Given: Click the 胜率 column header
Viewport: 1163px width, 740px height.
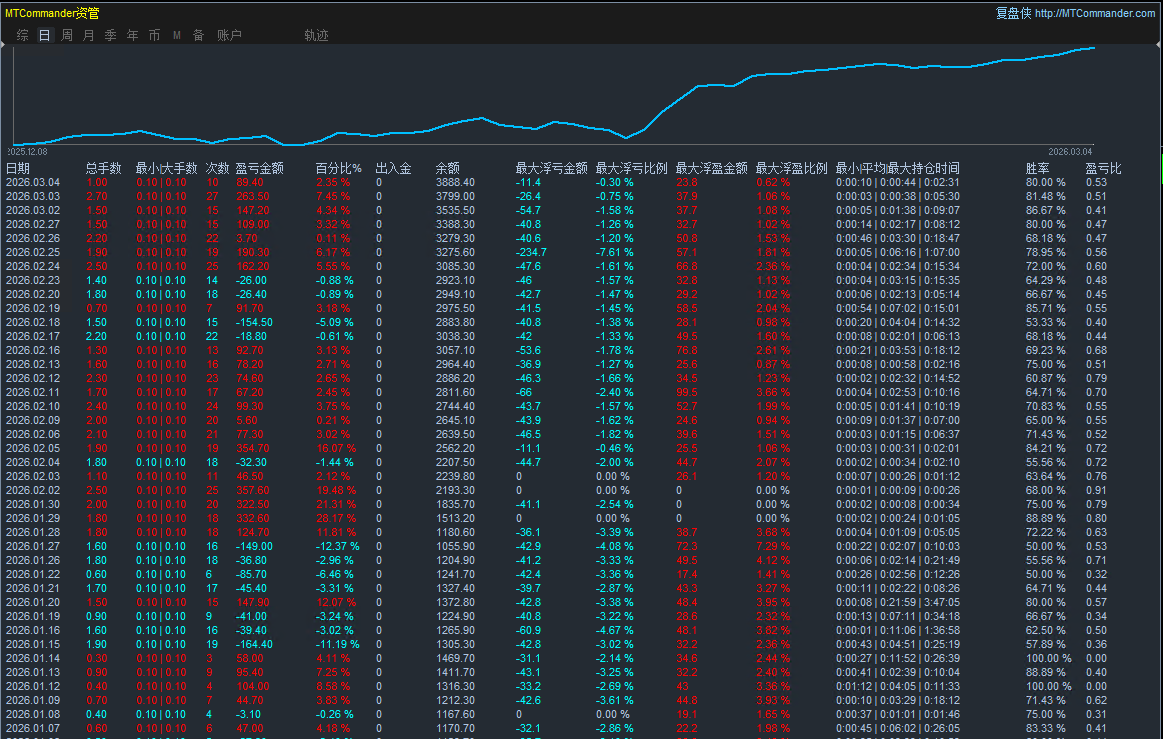Looking at the screenshot, I should pyautogui.click(x=1038, y=168).
